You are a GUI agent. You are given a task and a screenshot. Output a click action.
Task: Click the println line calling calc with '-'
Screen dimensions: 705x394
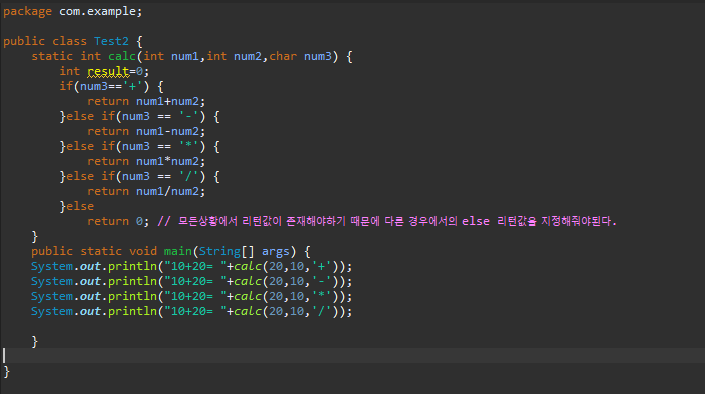click(x=192, y=282)
